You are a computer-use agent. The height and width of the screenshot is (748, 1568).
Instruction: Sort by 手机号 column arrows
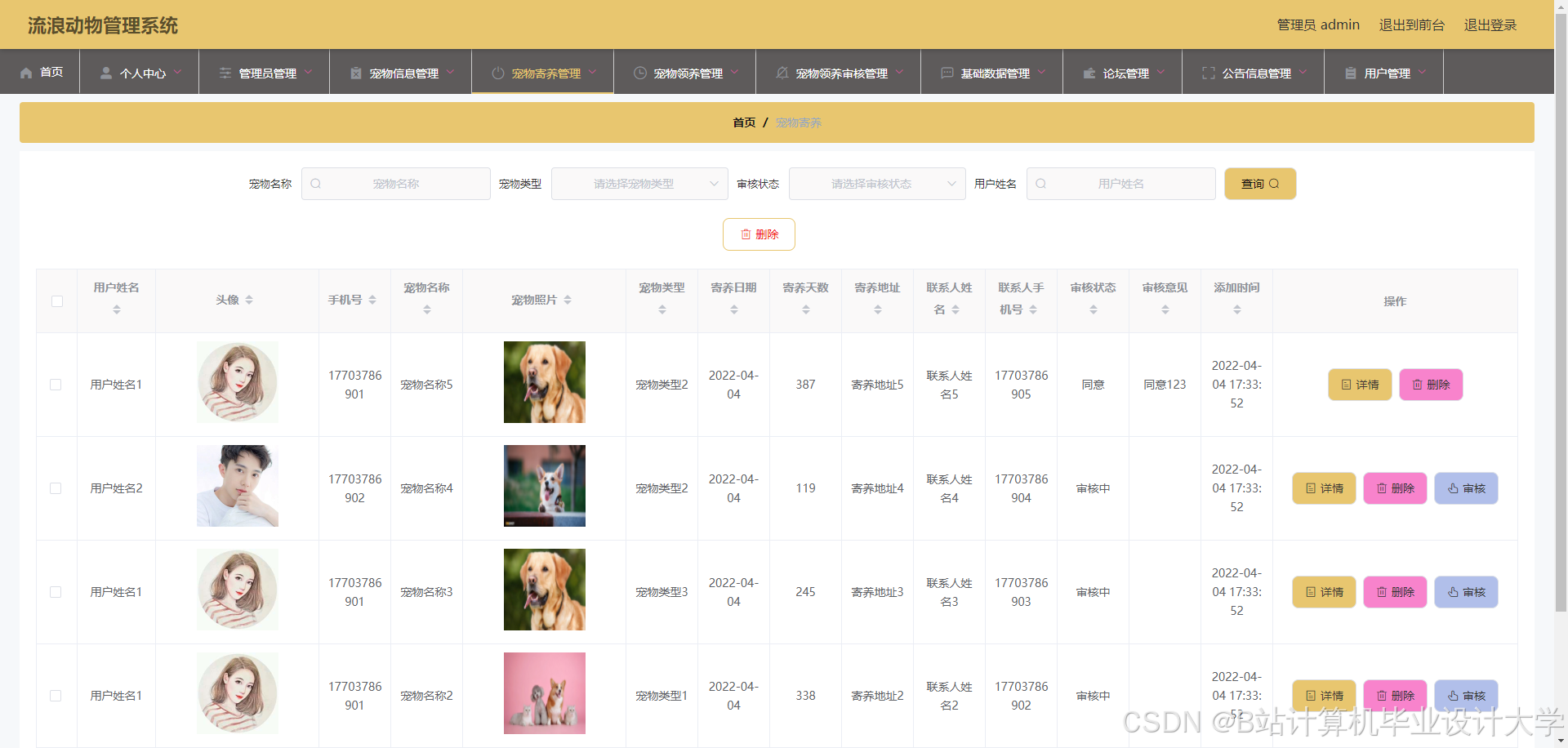click(372, 300)
